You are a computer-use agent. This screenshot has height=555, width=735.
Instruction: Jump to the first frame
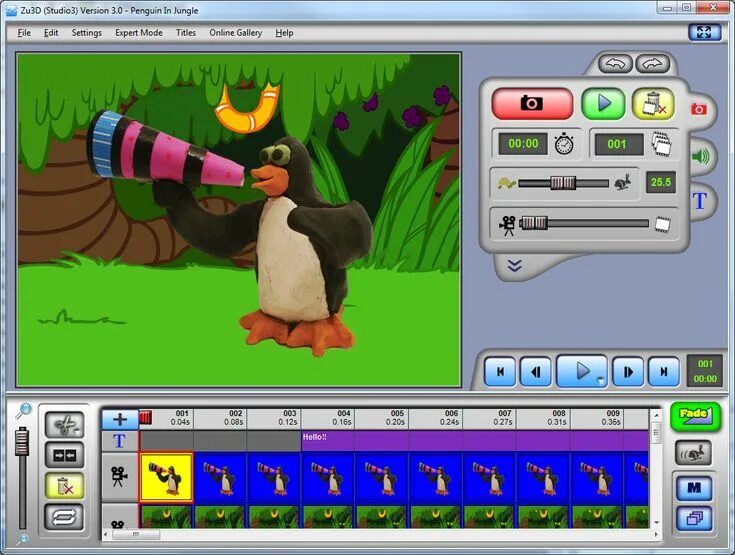point(500,372)
